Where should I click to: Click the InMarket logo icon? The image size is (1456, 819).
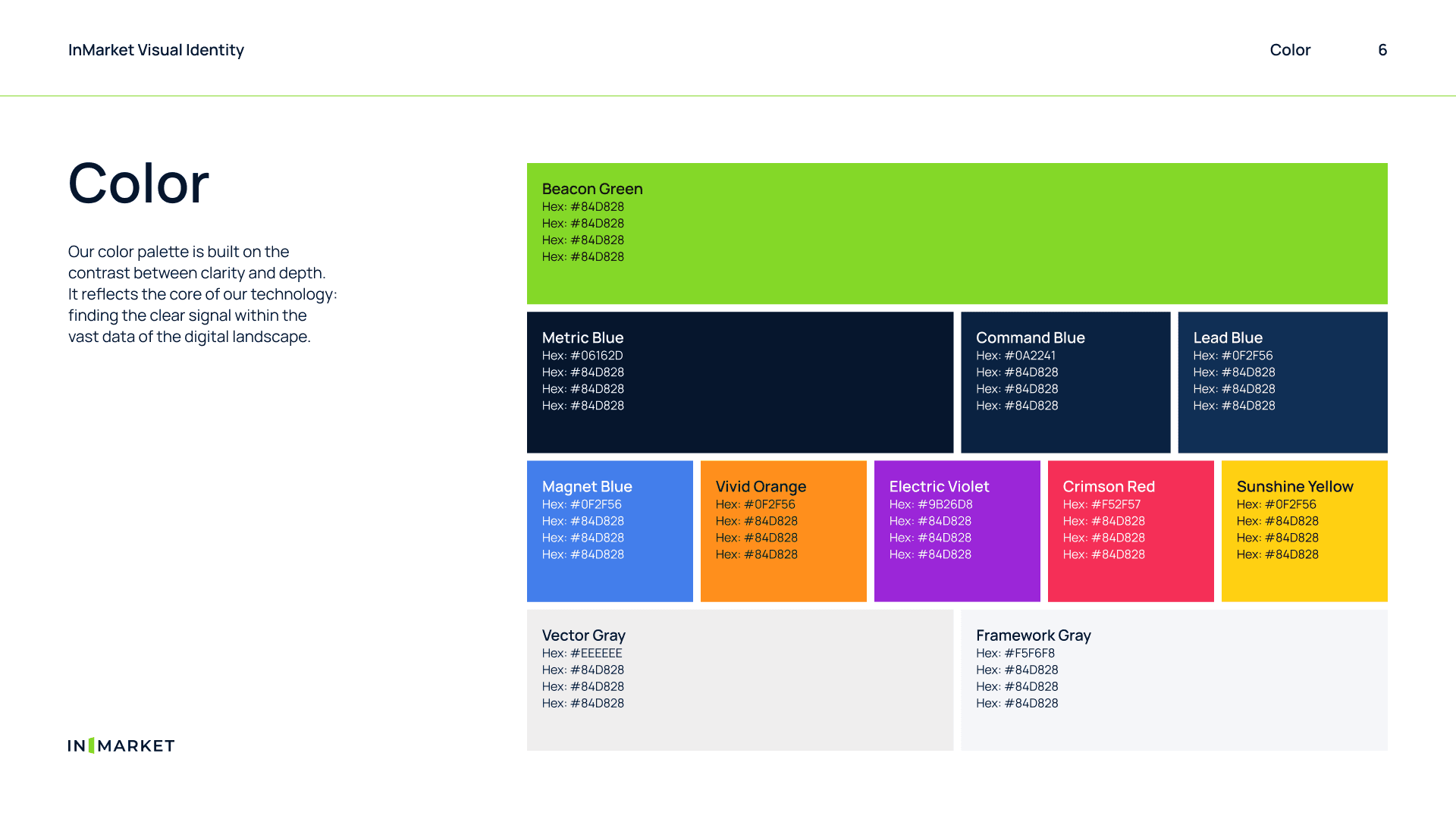(x=121, y=745)
